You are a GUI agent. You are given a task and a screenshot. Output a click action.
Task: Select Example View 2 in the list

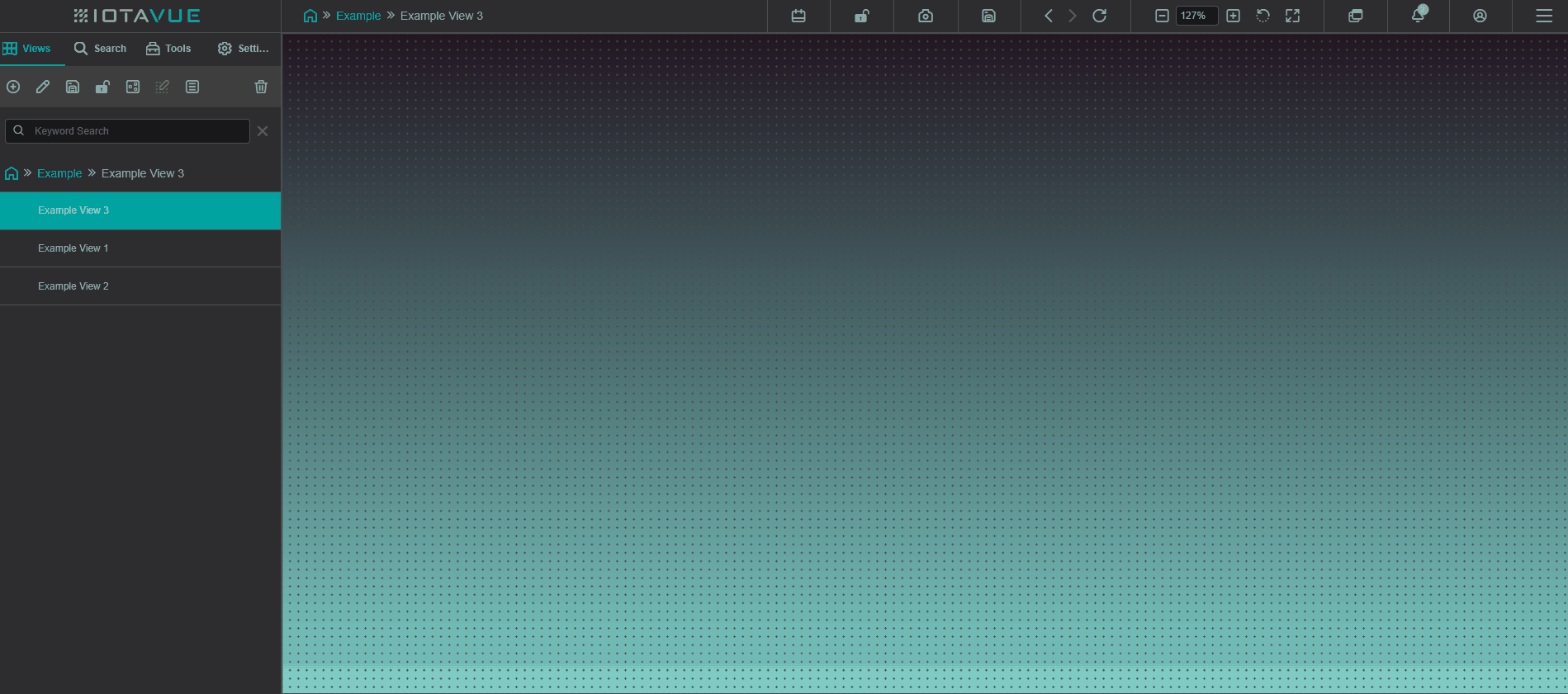click(140, 286)
